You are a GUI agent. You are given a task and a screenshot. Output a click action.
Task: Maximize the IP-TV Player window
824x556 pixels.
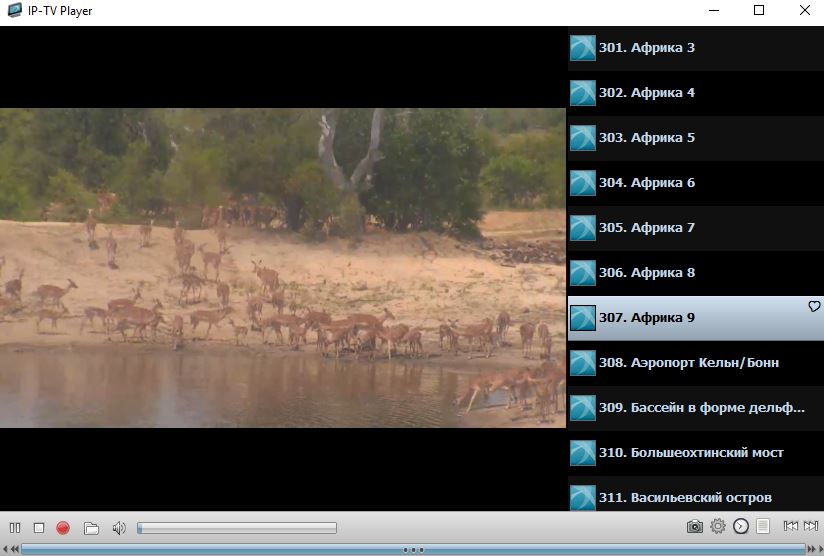pyautogui.click(x=759, y=10)
